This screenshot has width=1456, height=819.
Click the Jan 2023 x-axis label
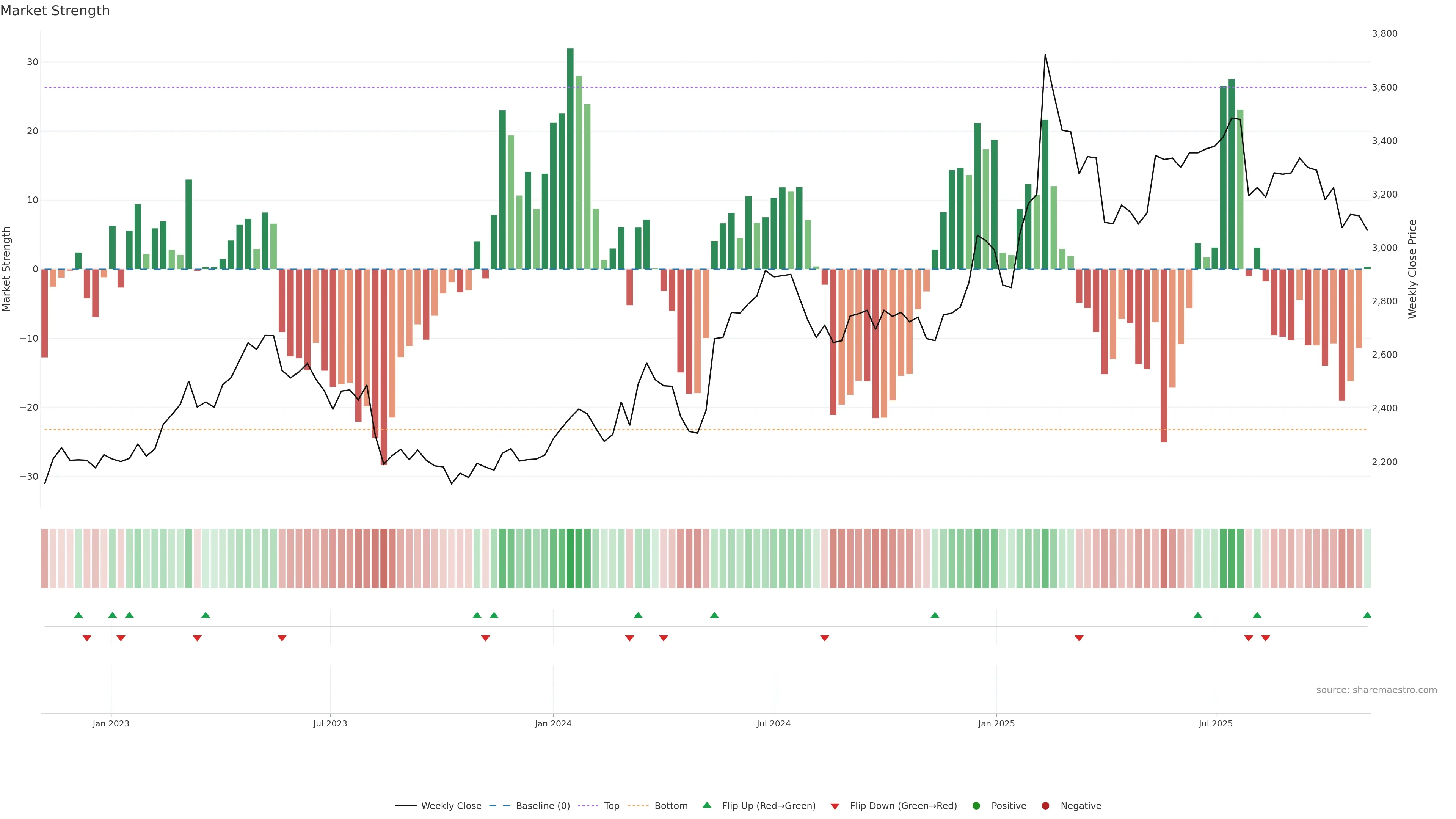click(x=111, y=723)
